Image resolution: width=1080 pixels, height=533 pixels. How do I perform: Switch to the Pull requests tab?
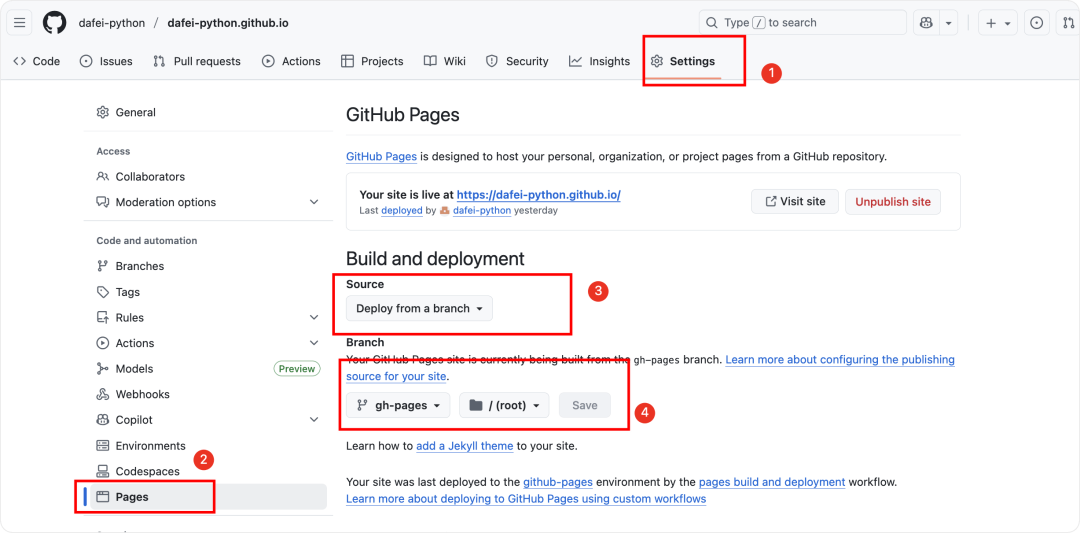point(197,61)
